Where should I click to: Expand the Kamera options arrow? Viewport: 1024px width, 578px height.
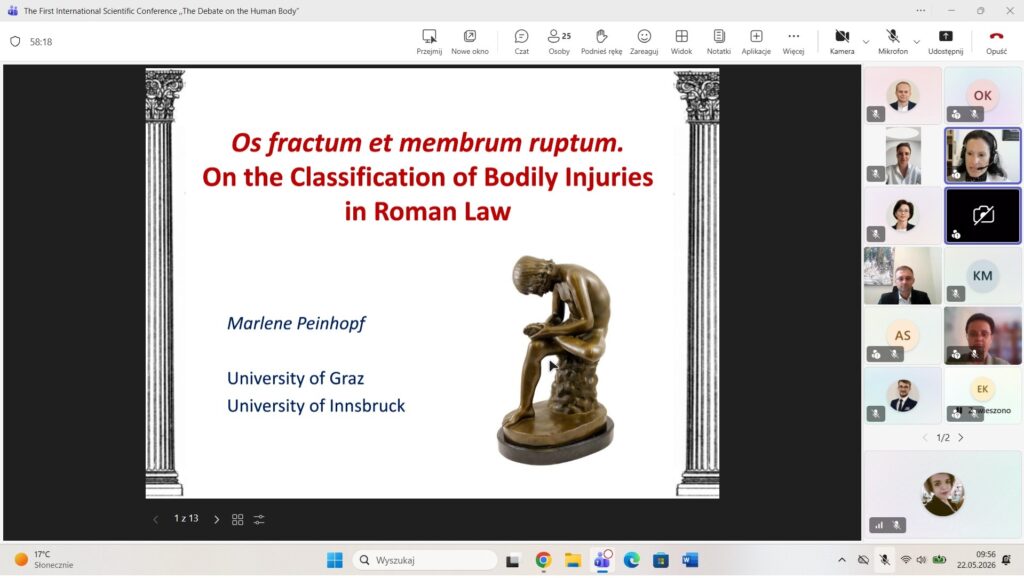(x=866, y=42)
